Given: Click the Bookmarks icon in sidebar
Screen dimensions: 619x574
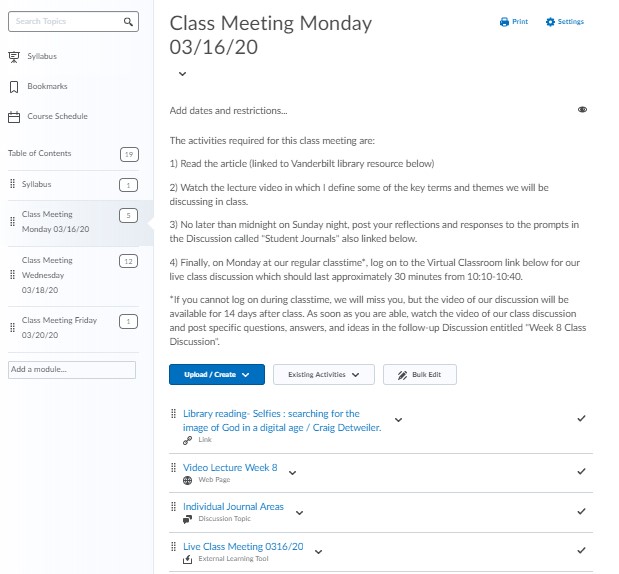Looking at the screenshot, I should pyautogui.click(x=13, y=87).
